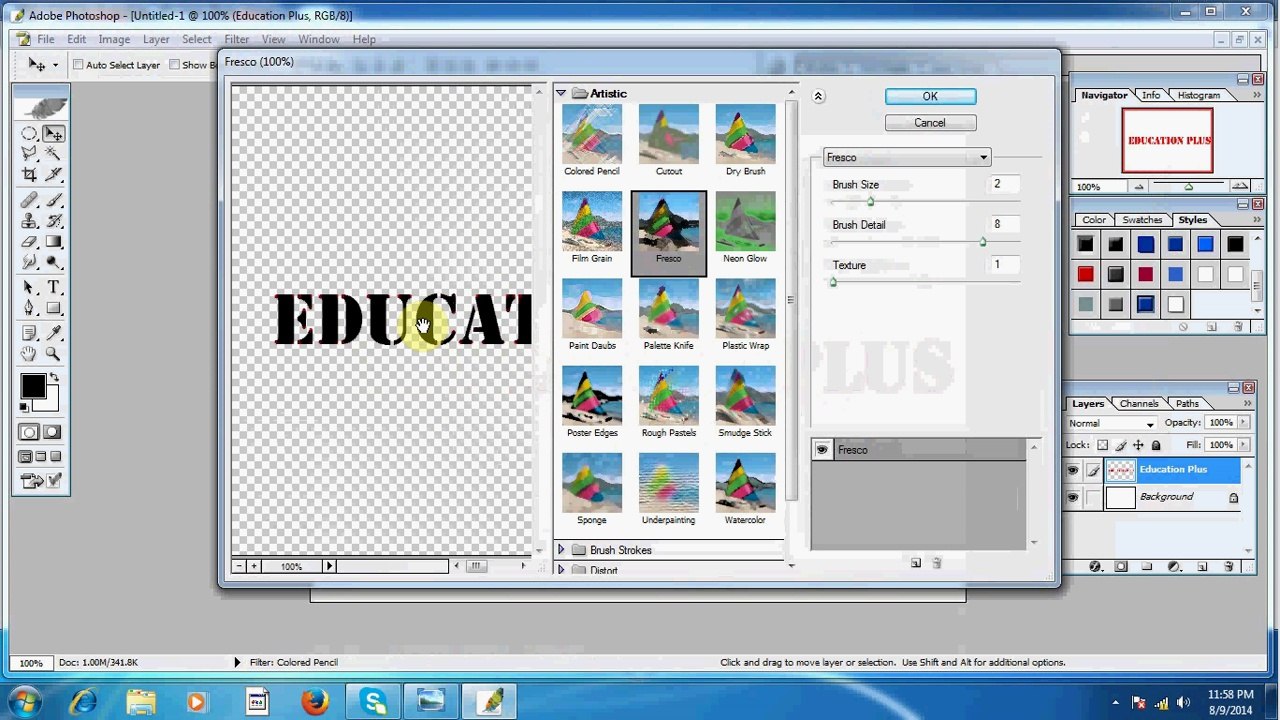Select the Eyedropper tool
This screenshot has height=720, width=1280.
[x=54, y=332]
